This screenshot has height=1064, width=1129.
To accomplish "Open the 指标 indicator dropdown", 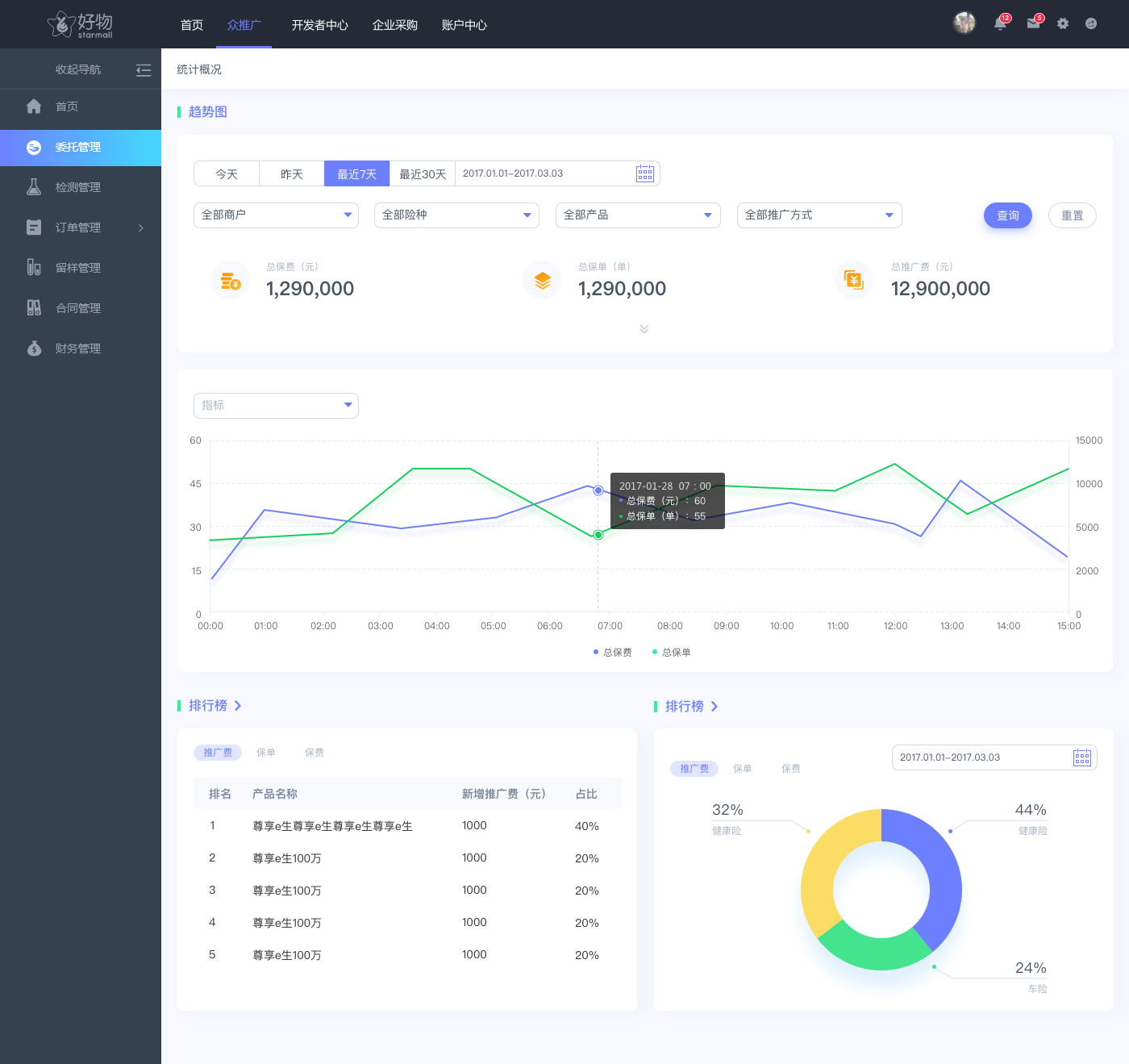I will point(276,406).
